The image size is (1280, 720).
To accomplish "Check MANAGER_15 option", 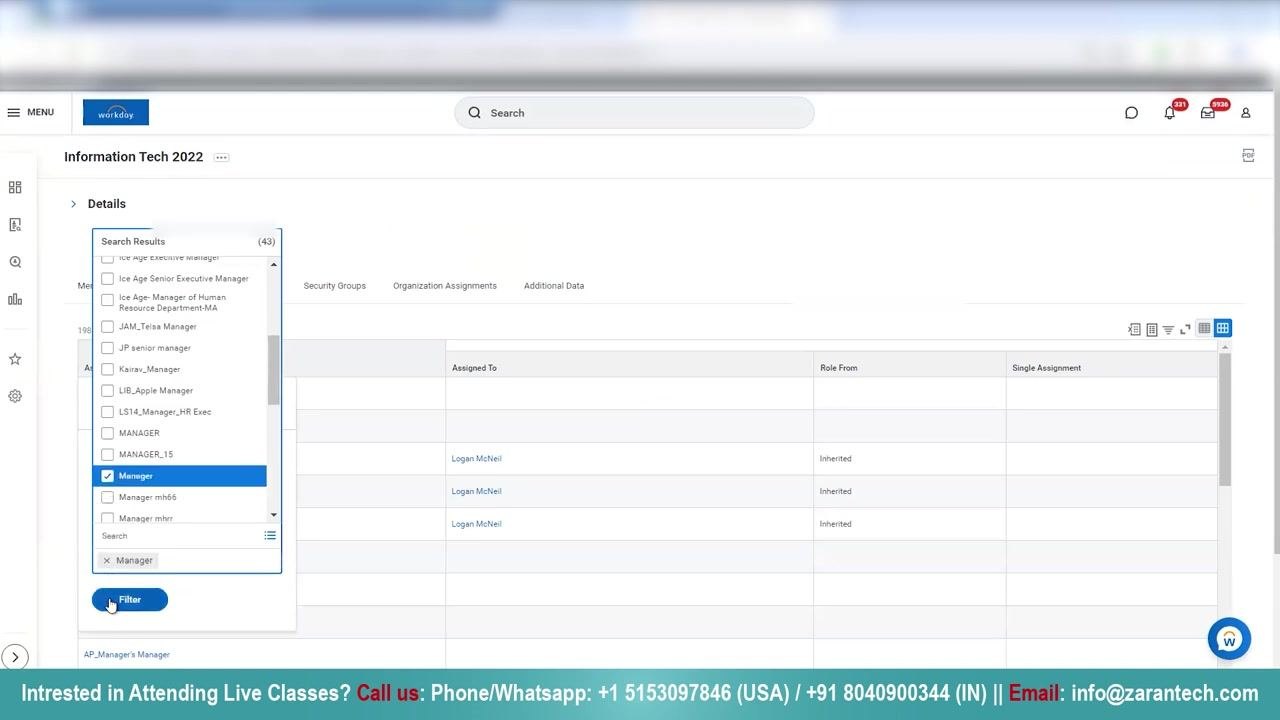I will [x=107, y=455].
